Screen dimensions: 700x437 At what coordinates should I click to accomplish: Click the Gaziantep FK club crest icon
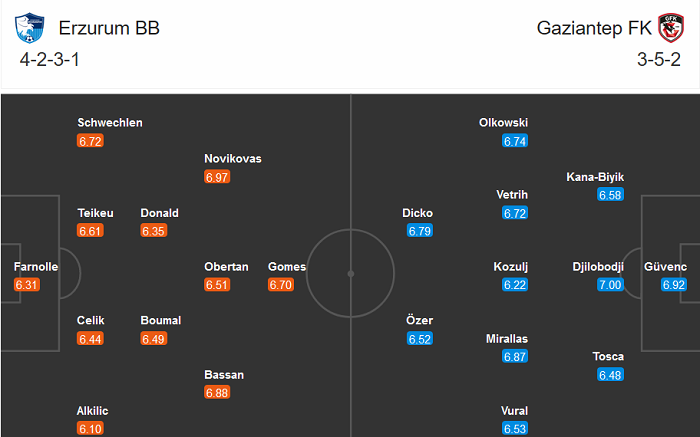(670, 29)
